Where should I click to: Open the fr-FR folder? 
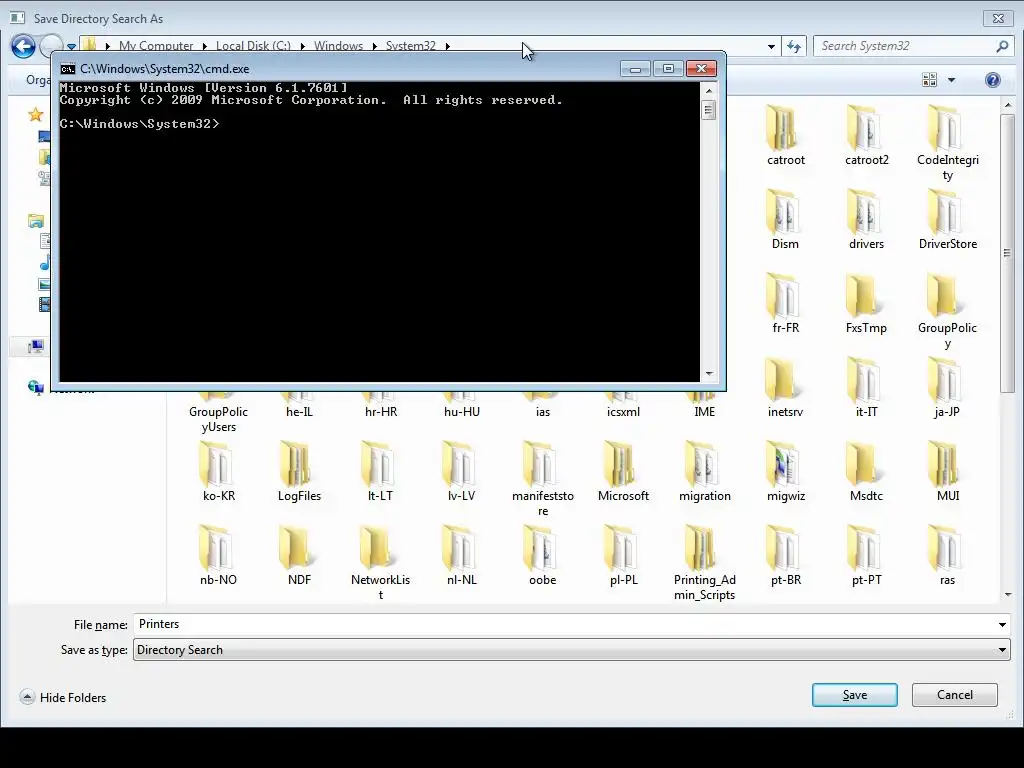[x=785, y=304]
